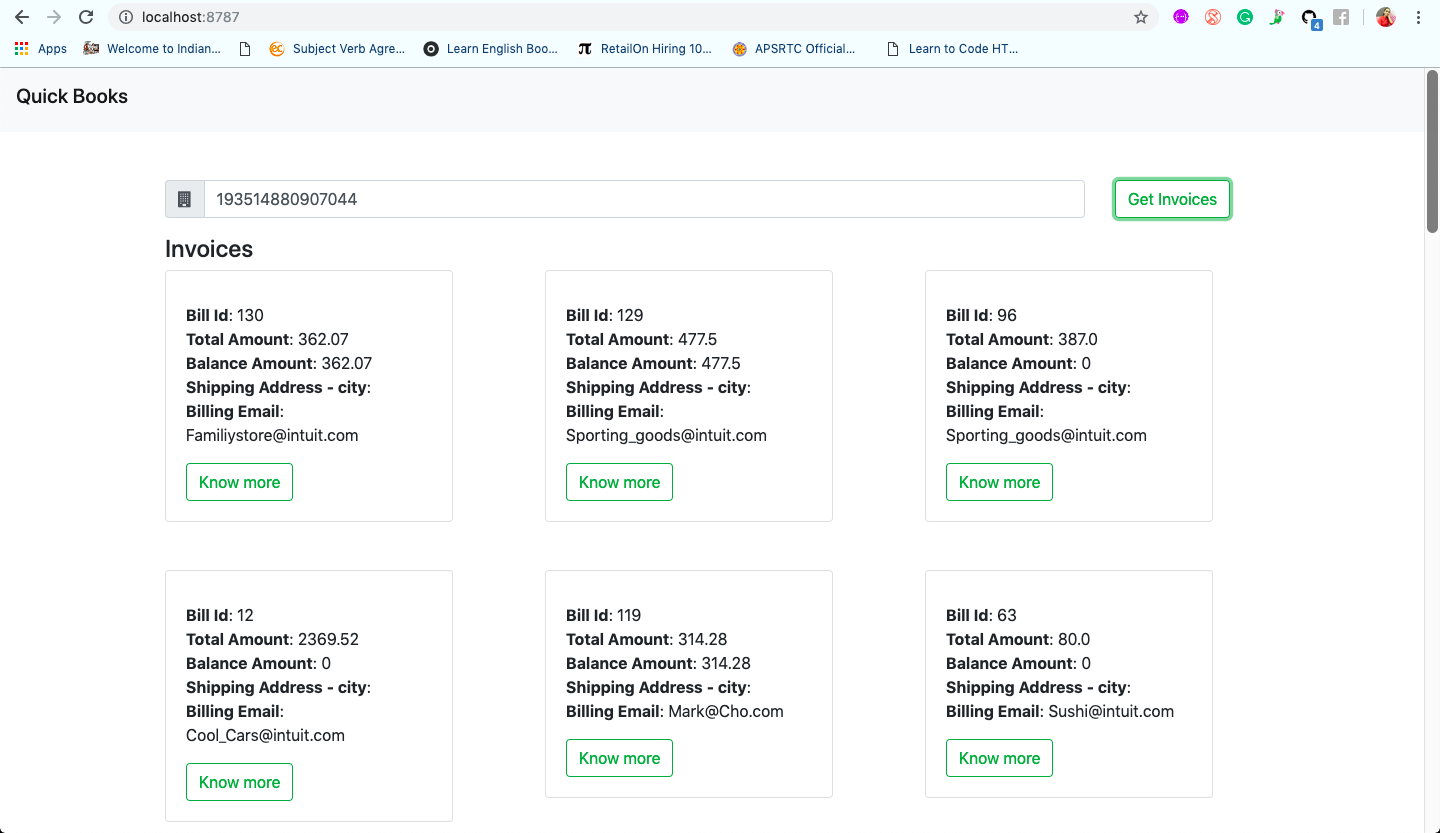This screenshot has height=833, width=1440.
Task: Click the Get Invoices button
Action: pyautogui.click(x=1172, y=199)
